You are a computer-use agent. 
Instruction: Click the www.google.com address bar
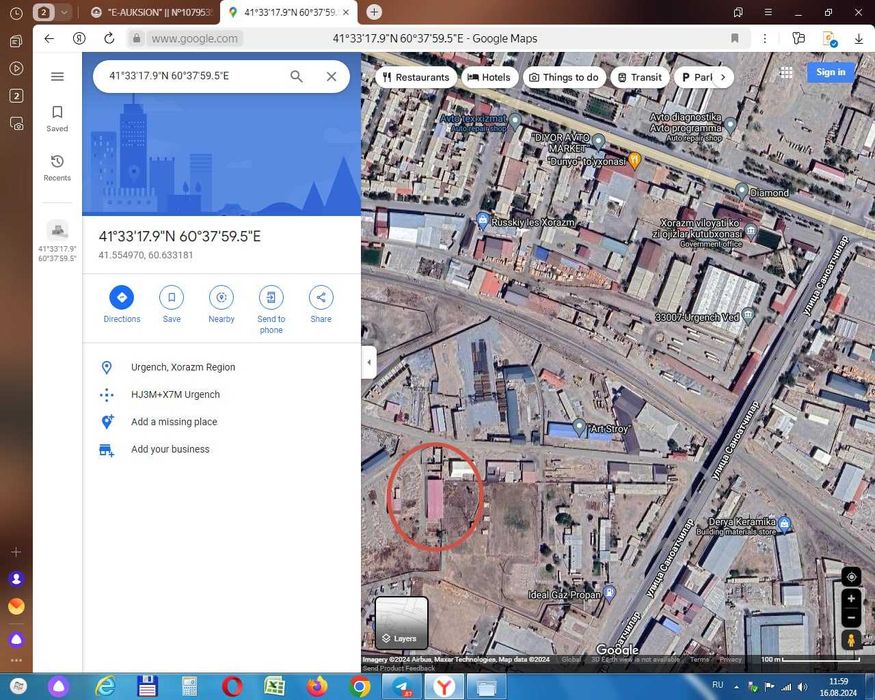click(194, 39)
